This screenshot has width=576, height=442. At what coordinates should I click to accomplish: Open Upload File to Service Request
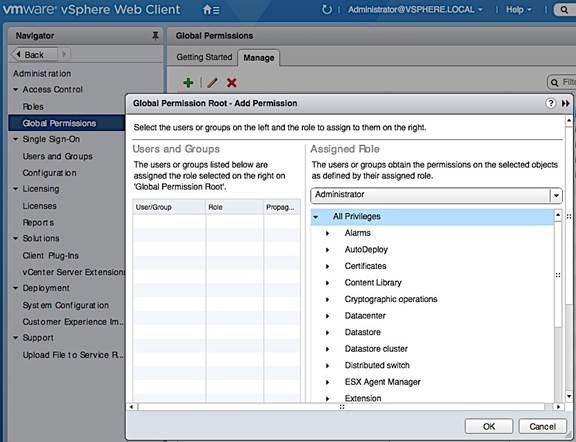(x=73, y=355)
